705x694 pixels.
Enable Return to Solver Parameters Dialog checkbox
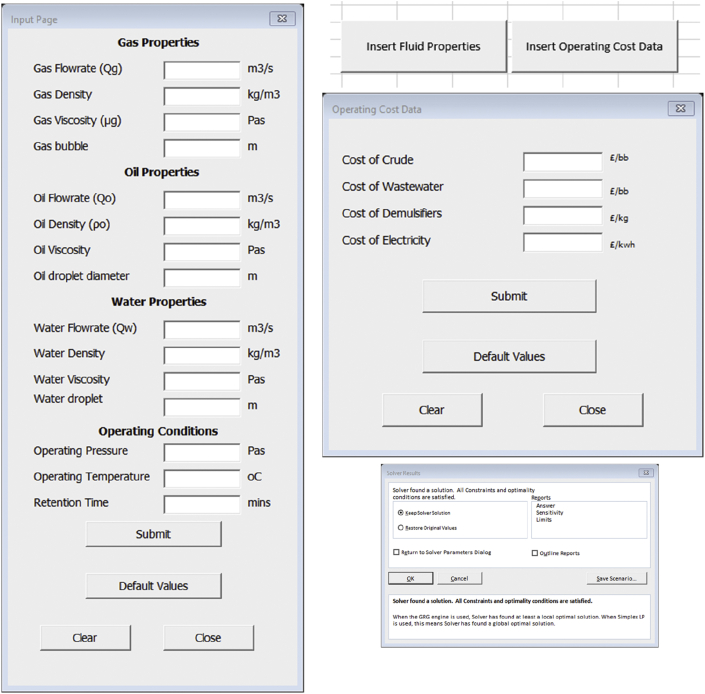(397, 552)
